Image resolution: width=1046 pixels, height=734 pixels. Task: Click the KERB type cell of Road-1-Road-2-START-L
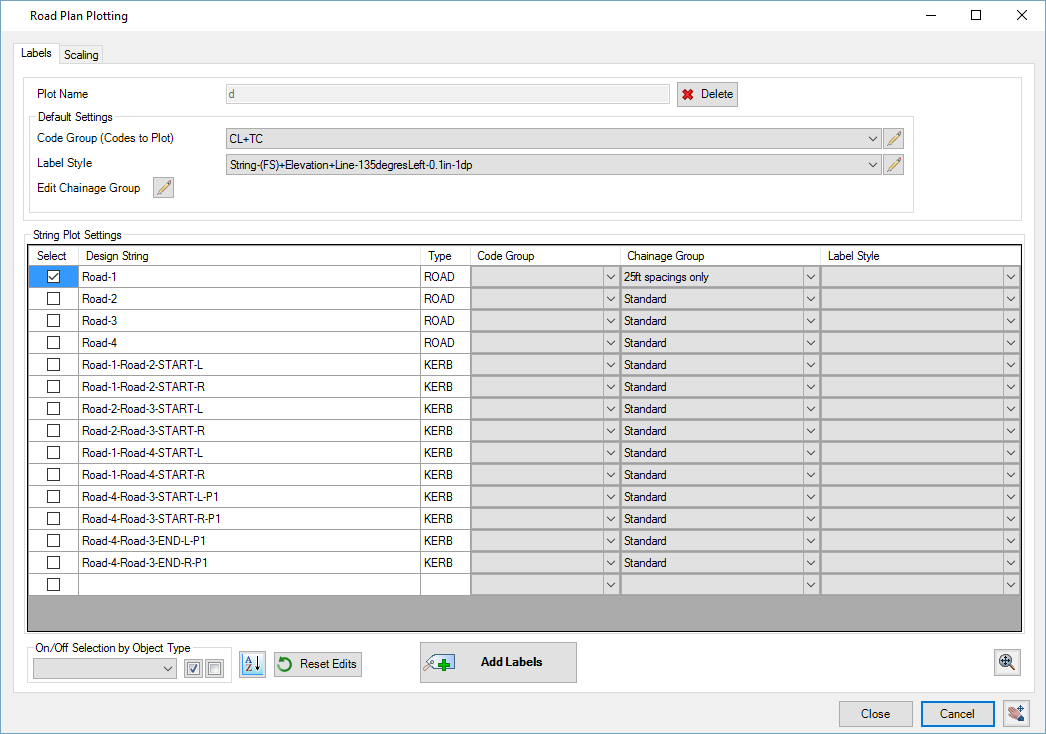pos(446,364)
